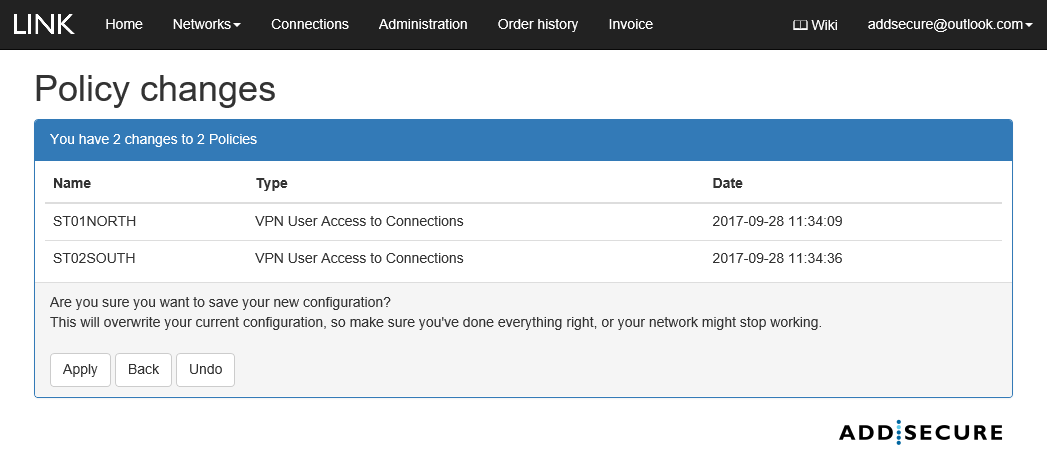Open the Wiki book icon link
This screenshot has width=1047, height=461.
click(x=814, y=25)
